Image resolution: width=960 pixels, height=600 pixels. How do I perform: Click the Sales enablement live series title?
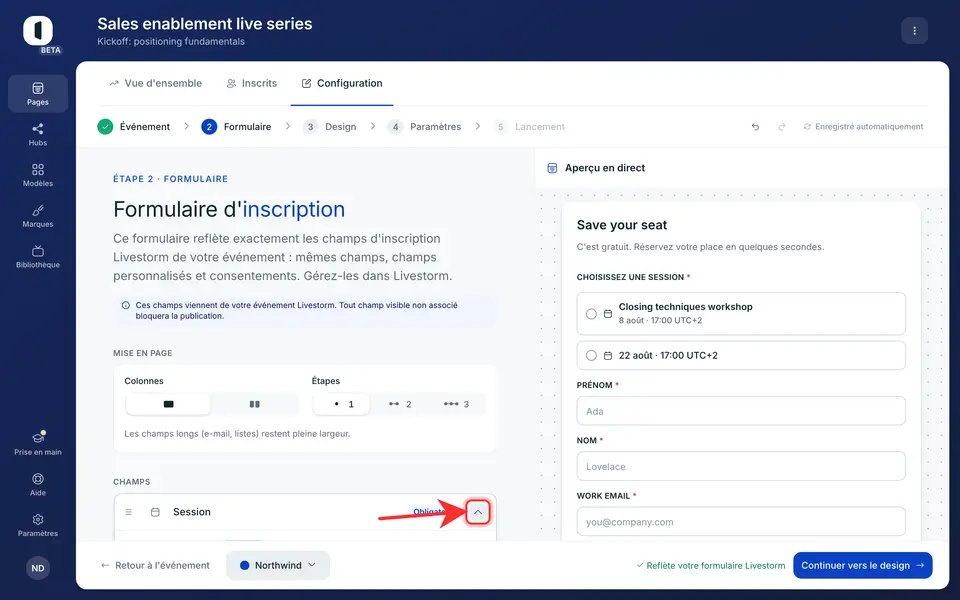(204, 24)
